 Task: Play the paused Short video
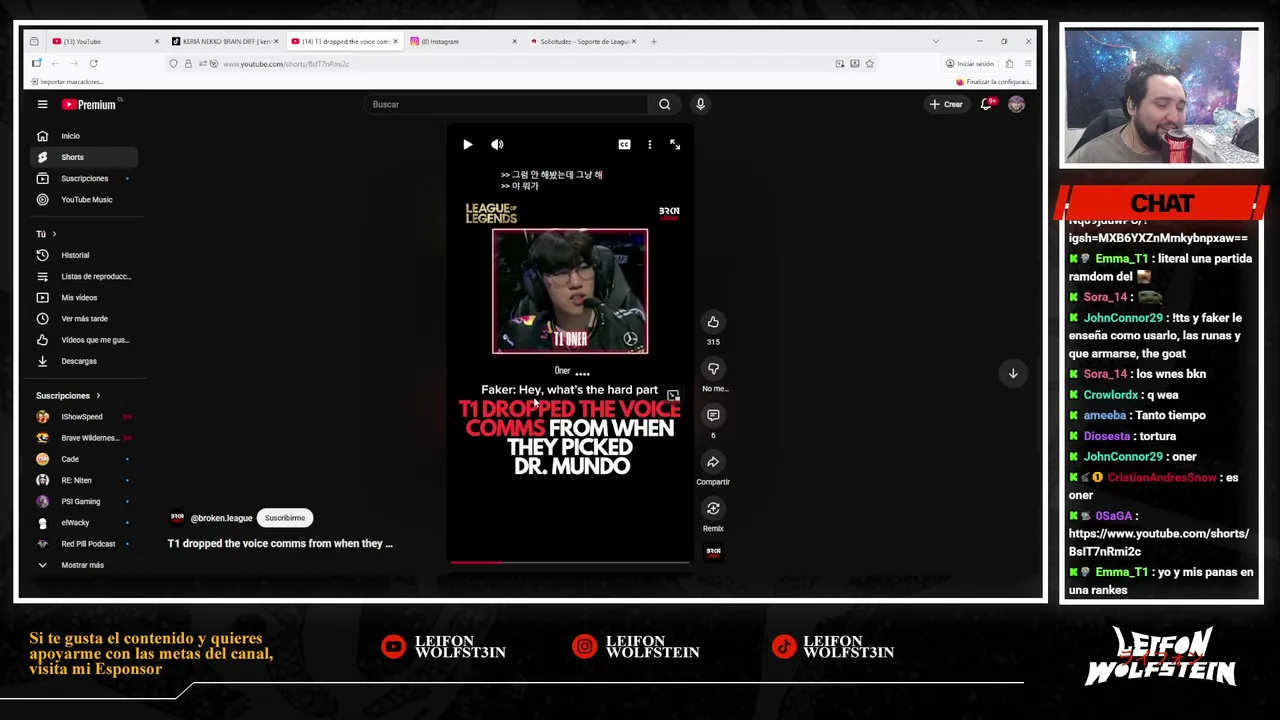[467, 145]
